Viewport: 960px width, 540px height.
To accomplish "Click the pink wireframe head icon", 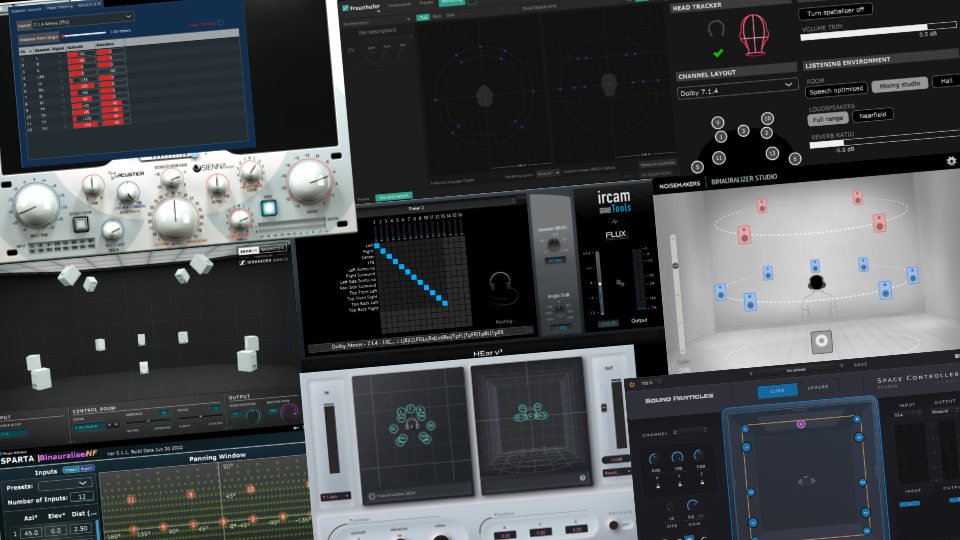I will coord(754,35).
